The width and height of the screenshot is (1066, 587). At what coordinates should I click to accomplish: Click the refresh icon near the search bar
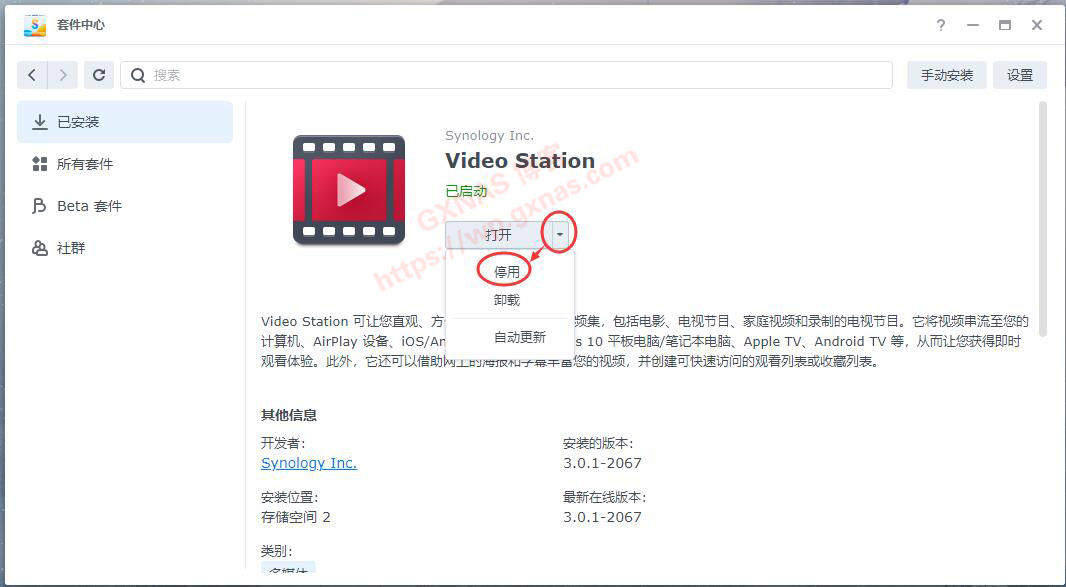(x=99, y=74)
